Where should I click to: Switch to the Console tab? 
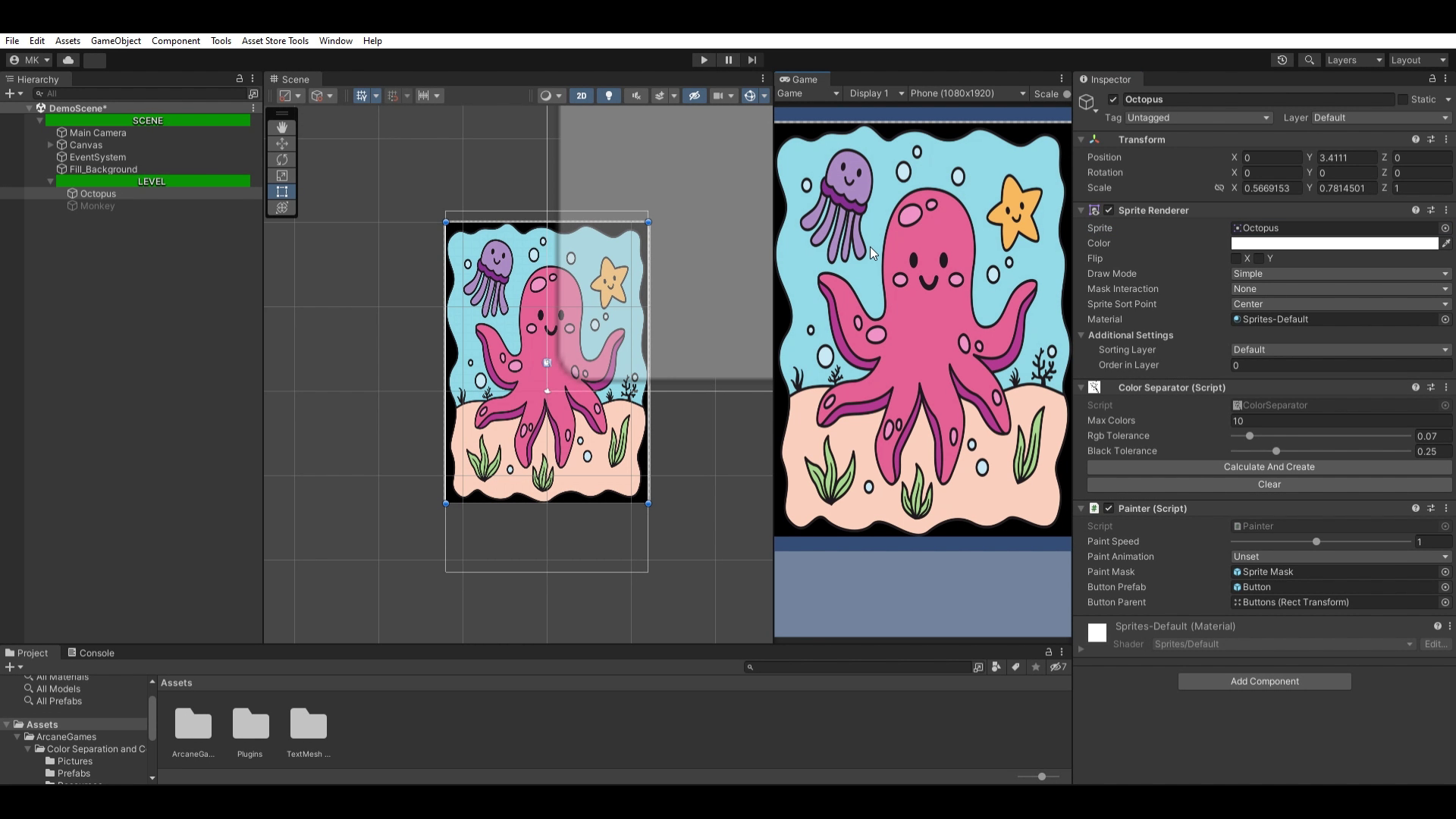pos(91,653)
